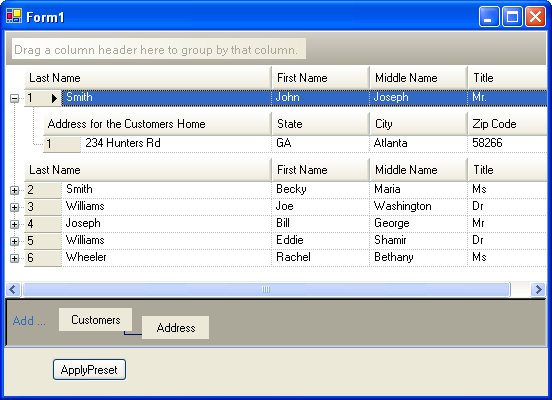Select cell George

(419, 224)
